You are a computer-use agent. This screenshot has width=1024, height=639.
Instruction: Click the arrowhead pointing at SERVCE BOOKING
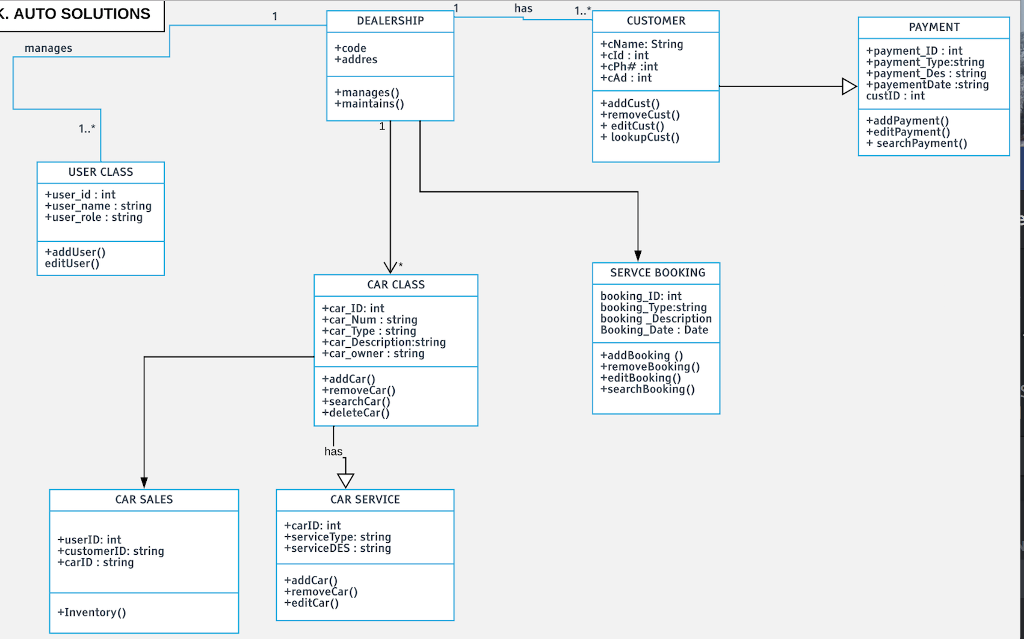tap(638, 256)
